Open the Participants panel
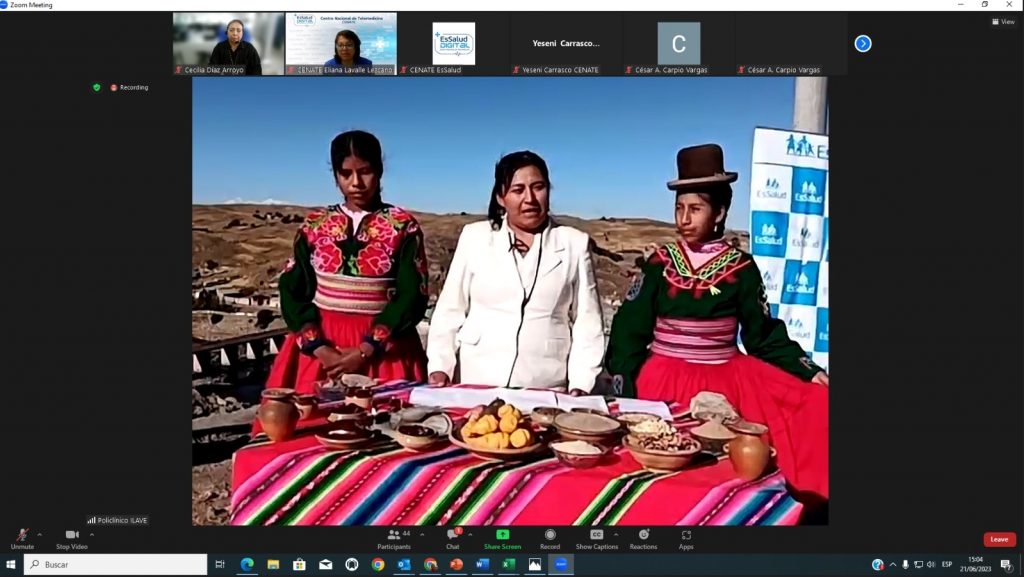The height and width of the screenshot is (577, 1024). coord(394,538)
